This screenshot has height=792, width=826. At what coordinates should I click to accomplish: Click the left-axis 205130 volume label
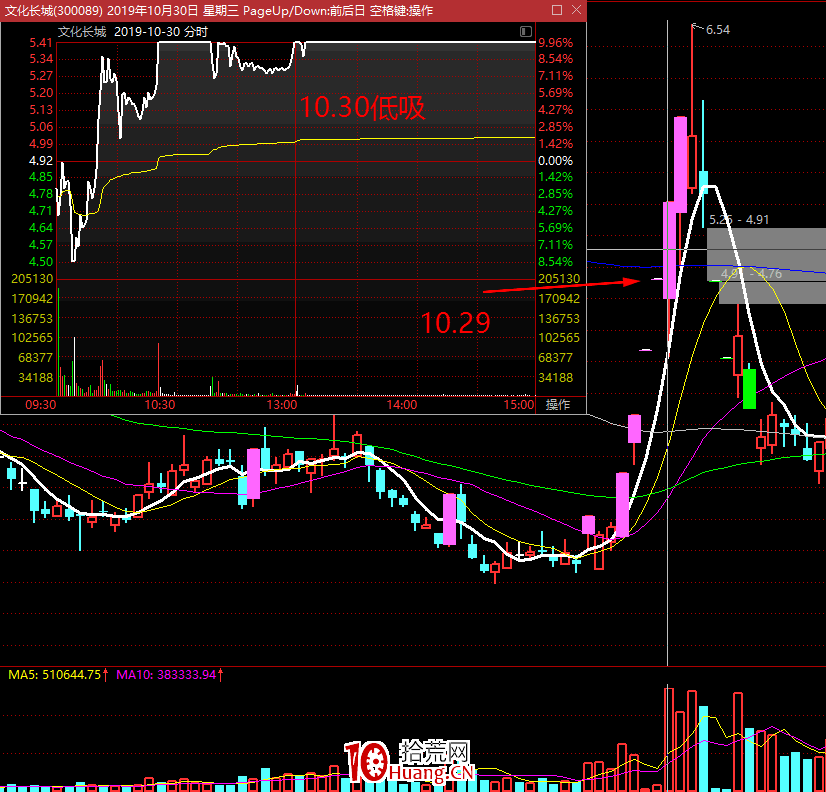pyautogui.click(x=32, y=279)
